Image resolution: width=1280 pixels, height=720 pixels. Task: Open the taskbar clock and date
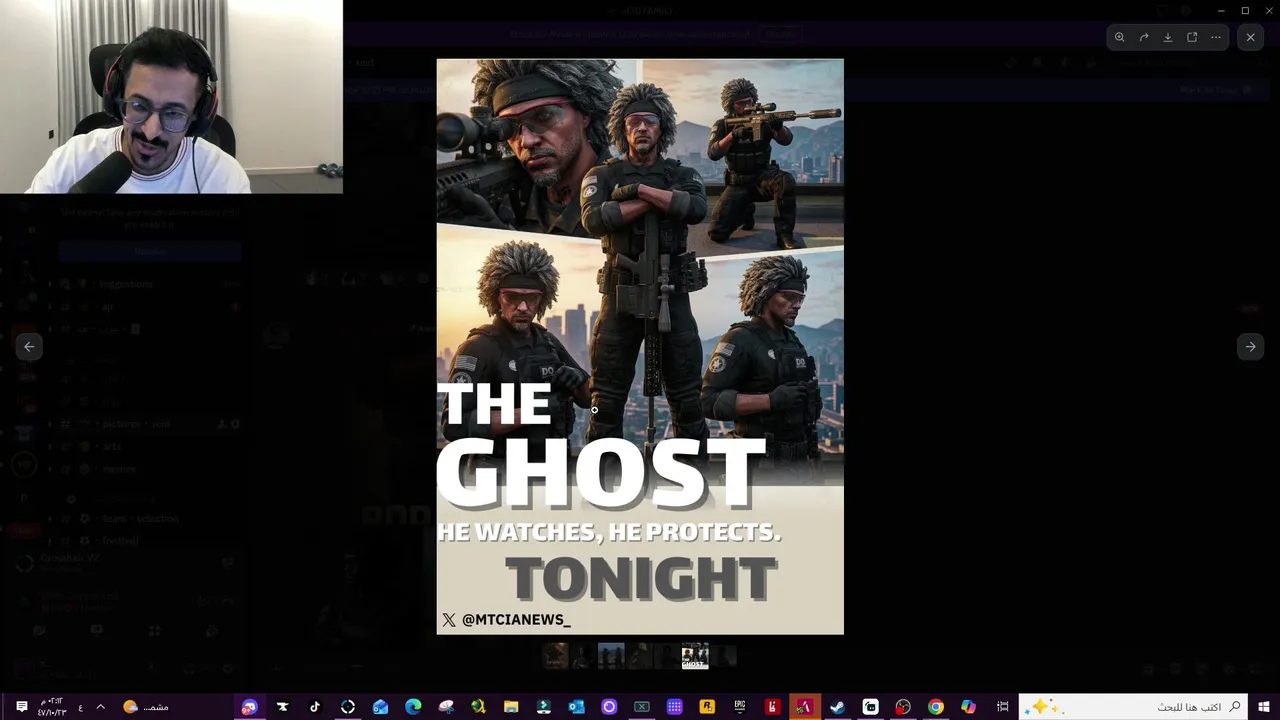pyautogui.click(x=52, y=707)
